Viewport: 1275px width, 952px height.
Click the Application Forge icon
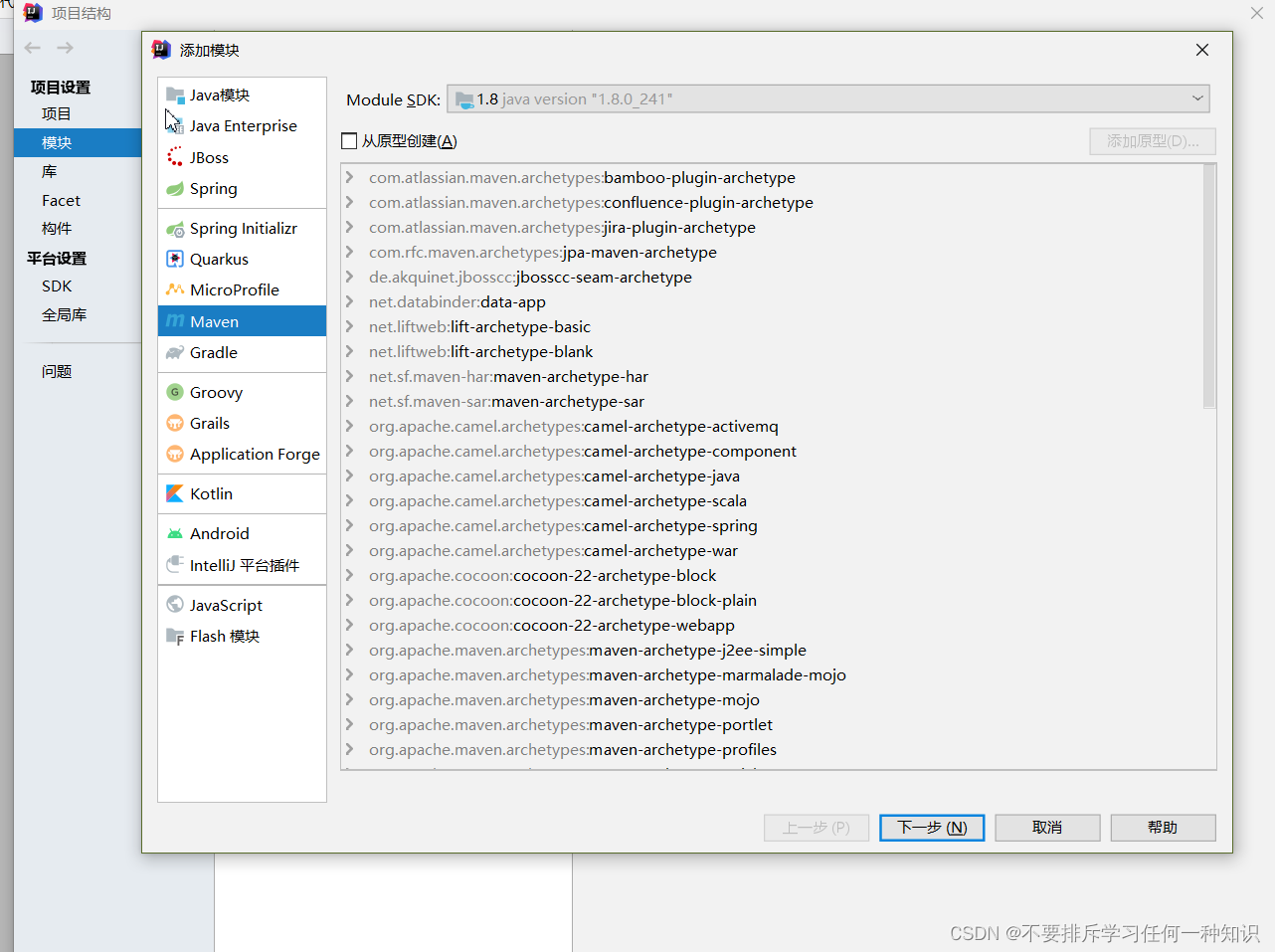pos(175,455)
